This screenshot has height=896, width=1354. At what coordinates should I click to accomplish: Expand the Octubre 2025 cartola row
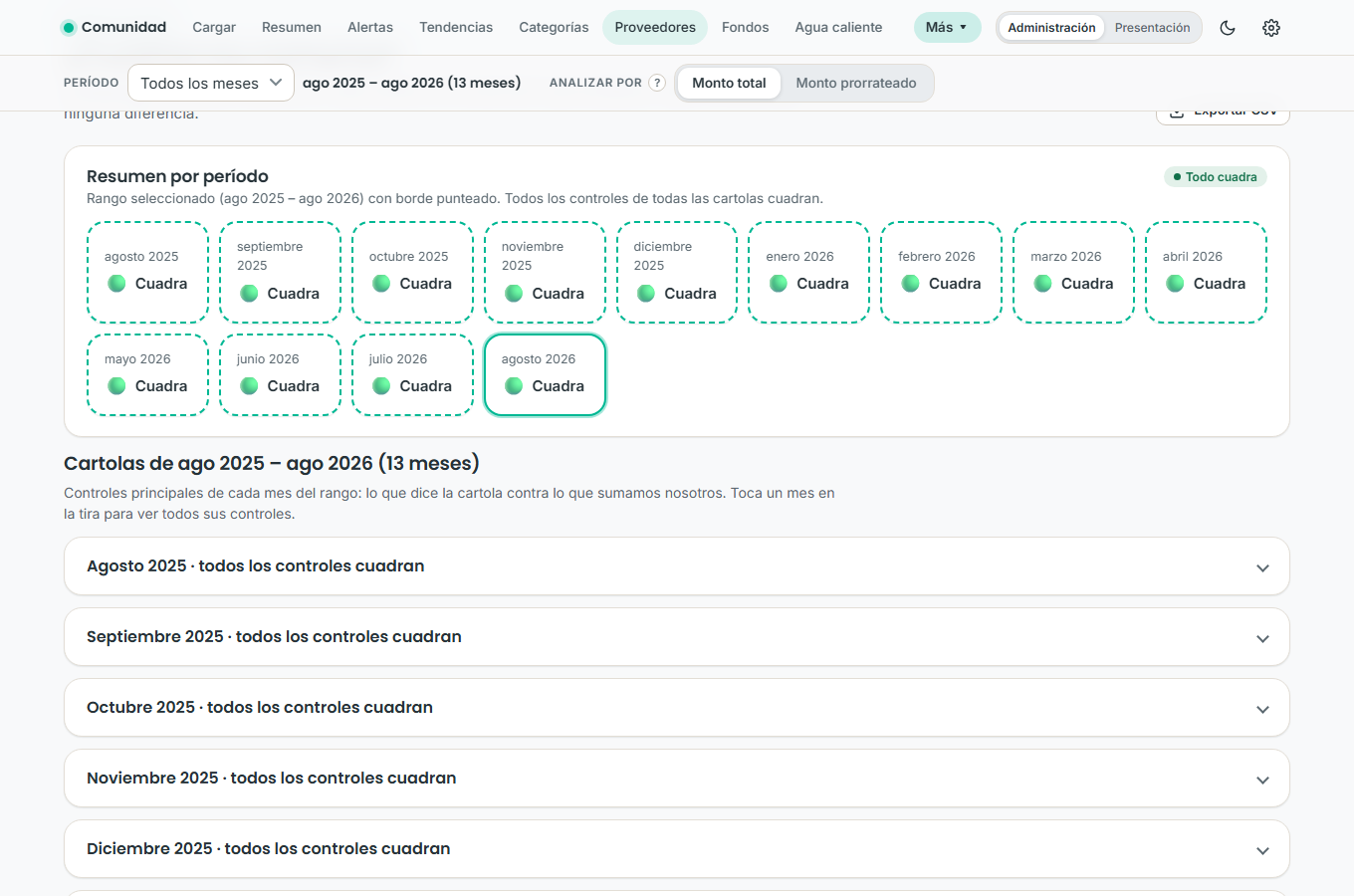tap(677, 708)
